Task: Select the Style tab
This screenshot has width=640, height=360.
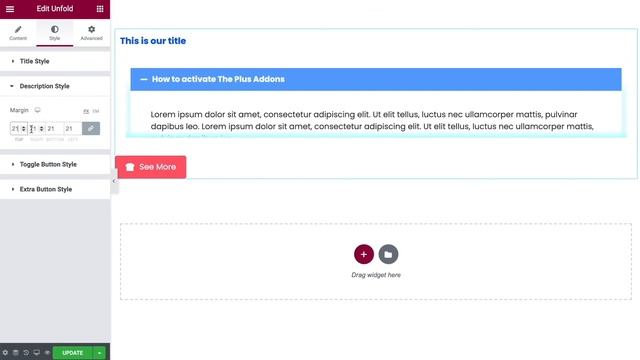Action: point(55,33)
